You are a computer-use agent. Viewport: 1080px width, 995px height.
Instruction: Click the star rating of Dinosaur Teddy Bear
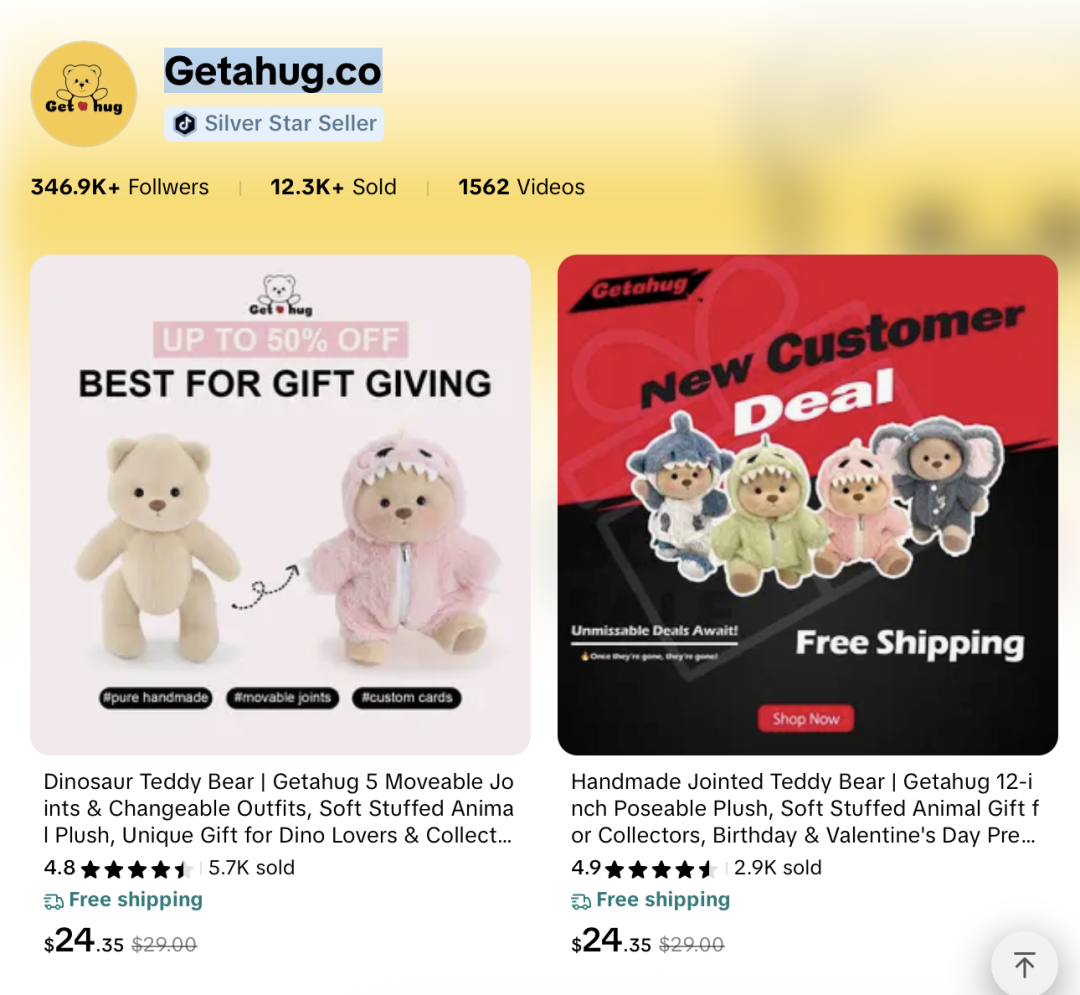(136, 869)
